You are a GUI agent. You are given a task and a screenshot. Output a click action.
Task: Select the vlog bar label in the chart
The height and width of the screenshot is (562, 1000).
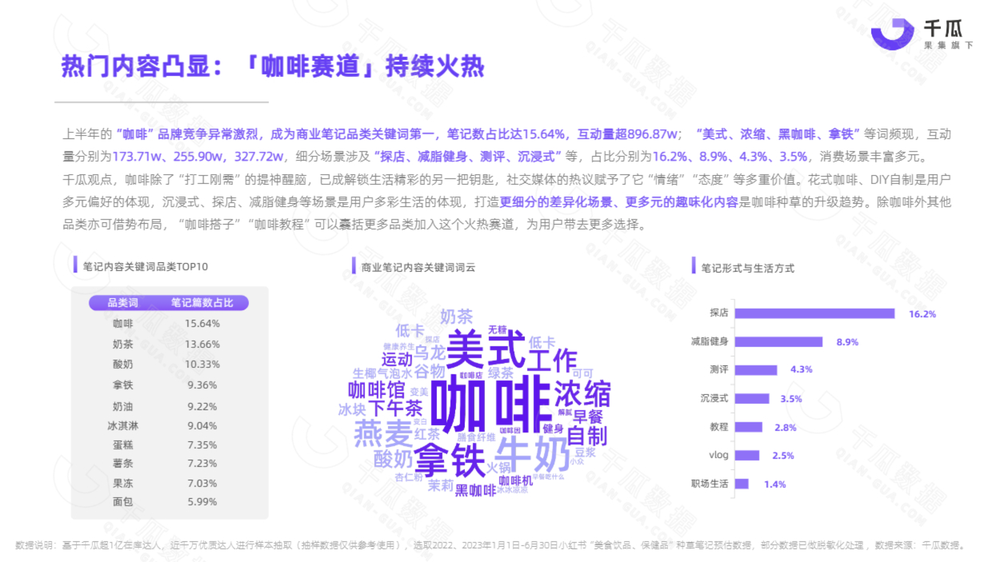717,455
